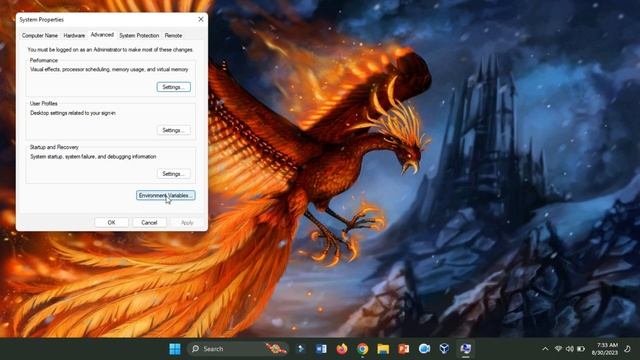This screenshot has height=360, width=640.
Task: Click the Environment Variables button
Action: (165, 196)
